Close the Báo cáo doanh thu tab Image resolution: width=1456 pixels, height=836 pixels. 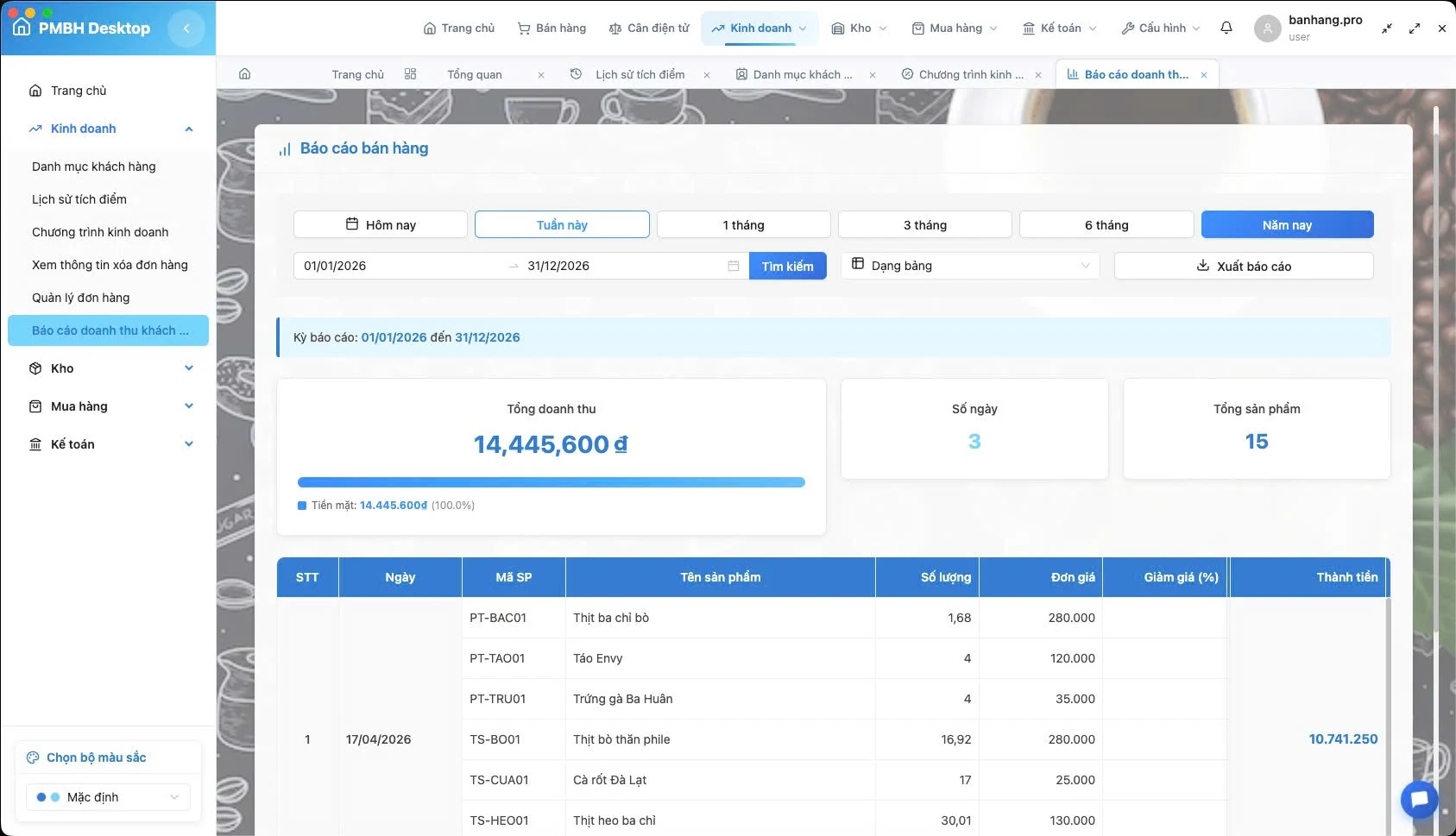click(1204, 75)
